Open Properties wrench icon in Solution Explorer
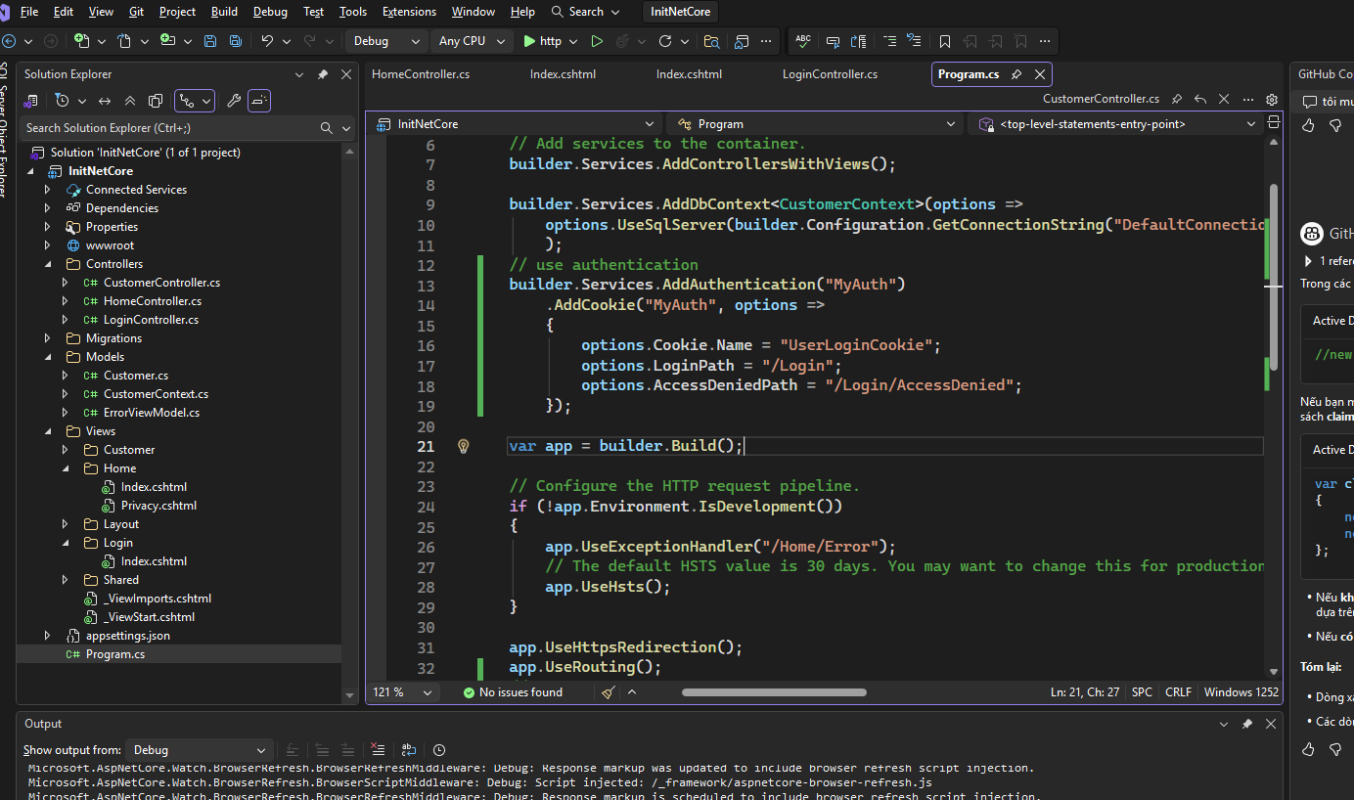This screenshot has height=800, width=1354. click(233, 101)
